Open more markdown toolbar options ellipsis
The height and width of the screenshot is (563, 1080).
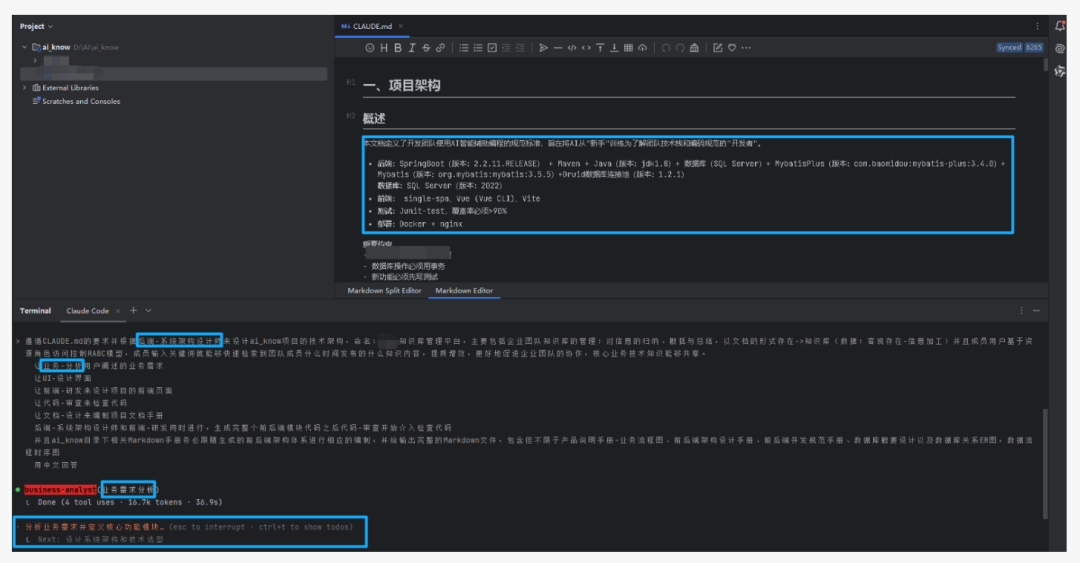coord(746,48)
